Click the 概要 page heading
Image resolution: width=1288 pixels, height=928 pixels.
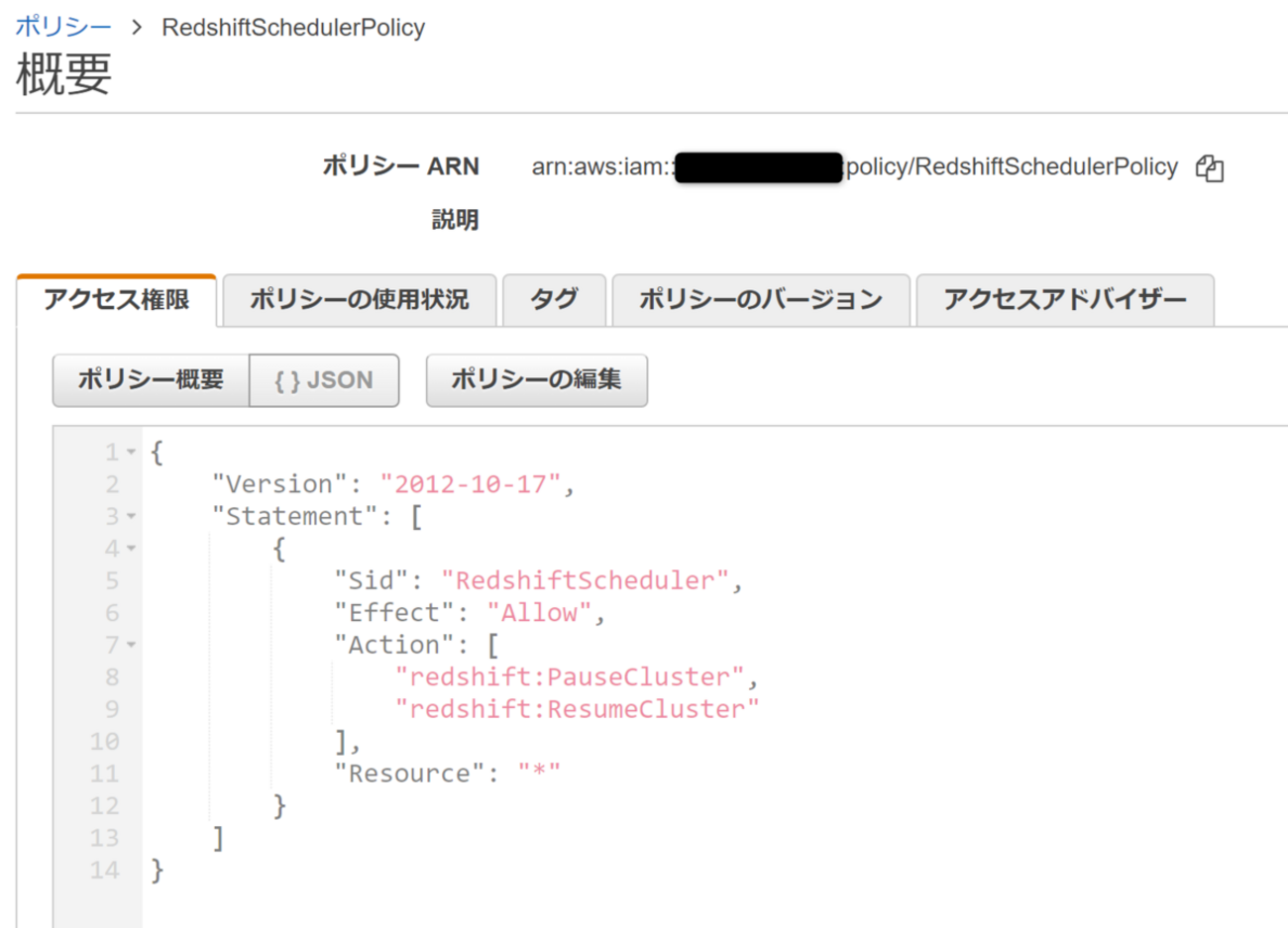63,75
